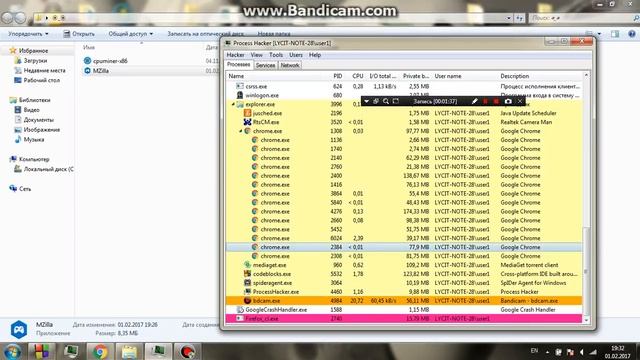
Task: Switch to the Processes tab
Action: [x=238, y=64]
